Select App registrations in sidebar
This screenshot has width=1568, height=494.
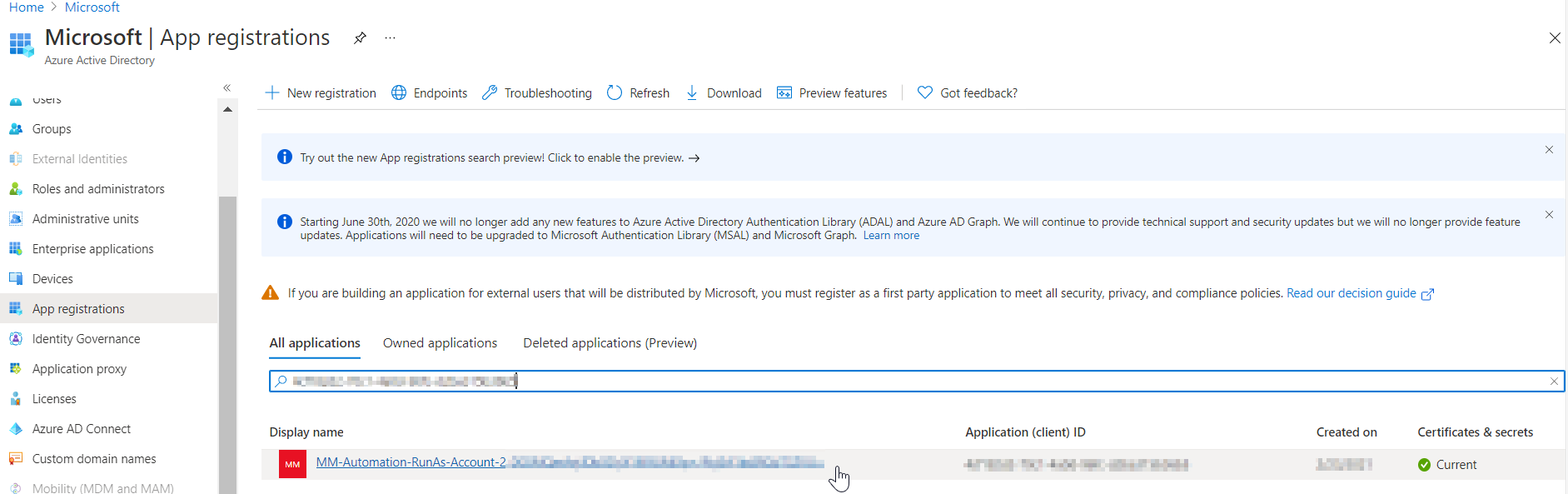click(78, 309)
